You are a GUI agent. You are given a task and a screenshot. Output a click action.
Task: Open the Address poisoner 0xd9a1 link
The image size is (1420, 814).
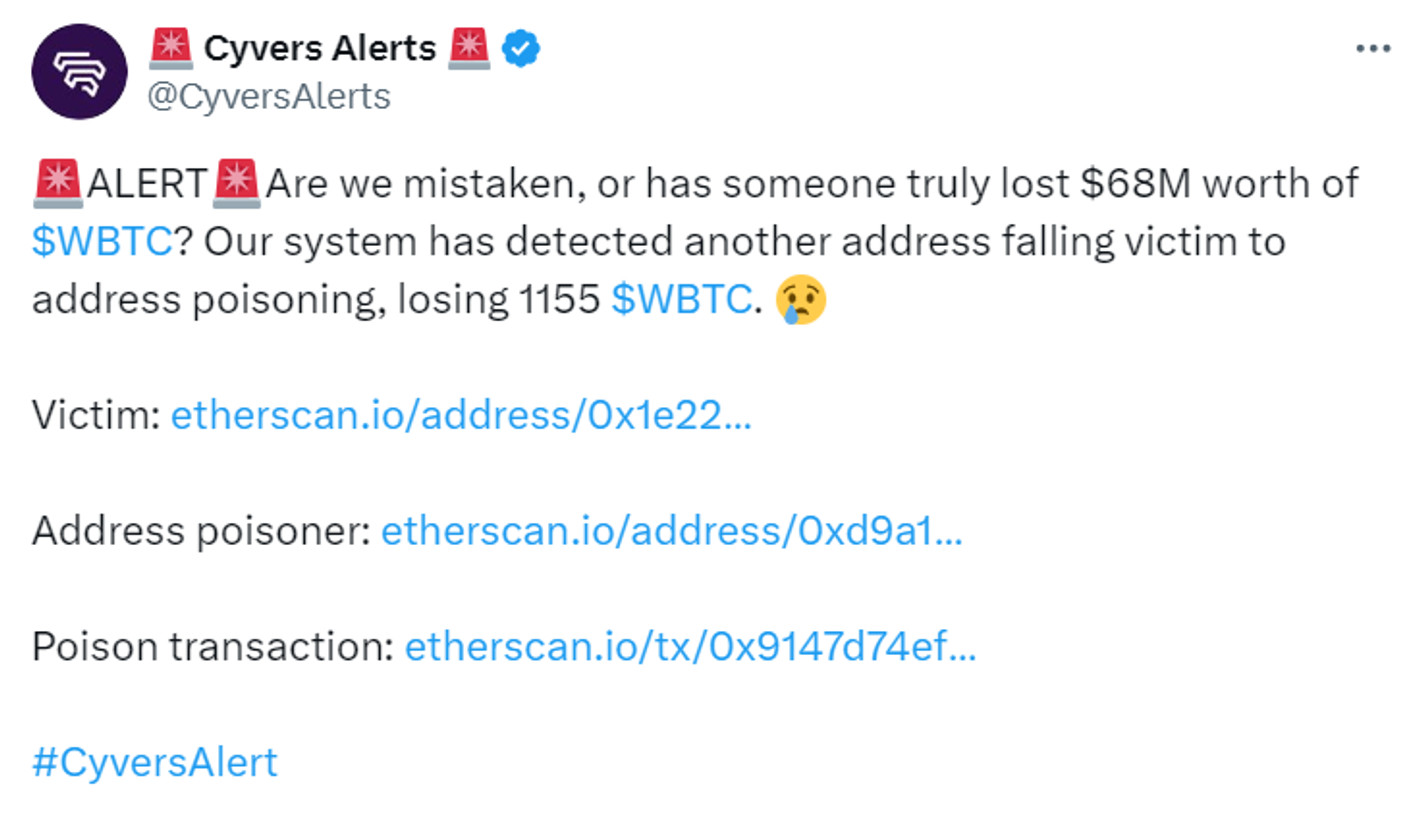coord(672,531)
